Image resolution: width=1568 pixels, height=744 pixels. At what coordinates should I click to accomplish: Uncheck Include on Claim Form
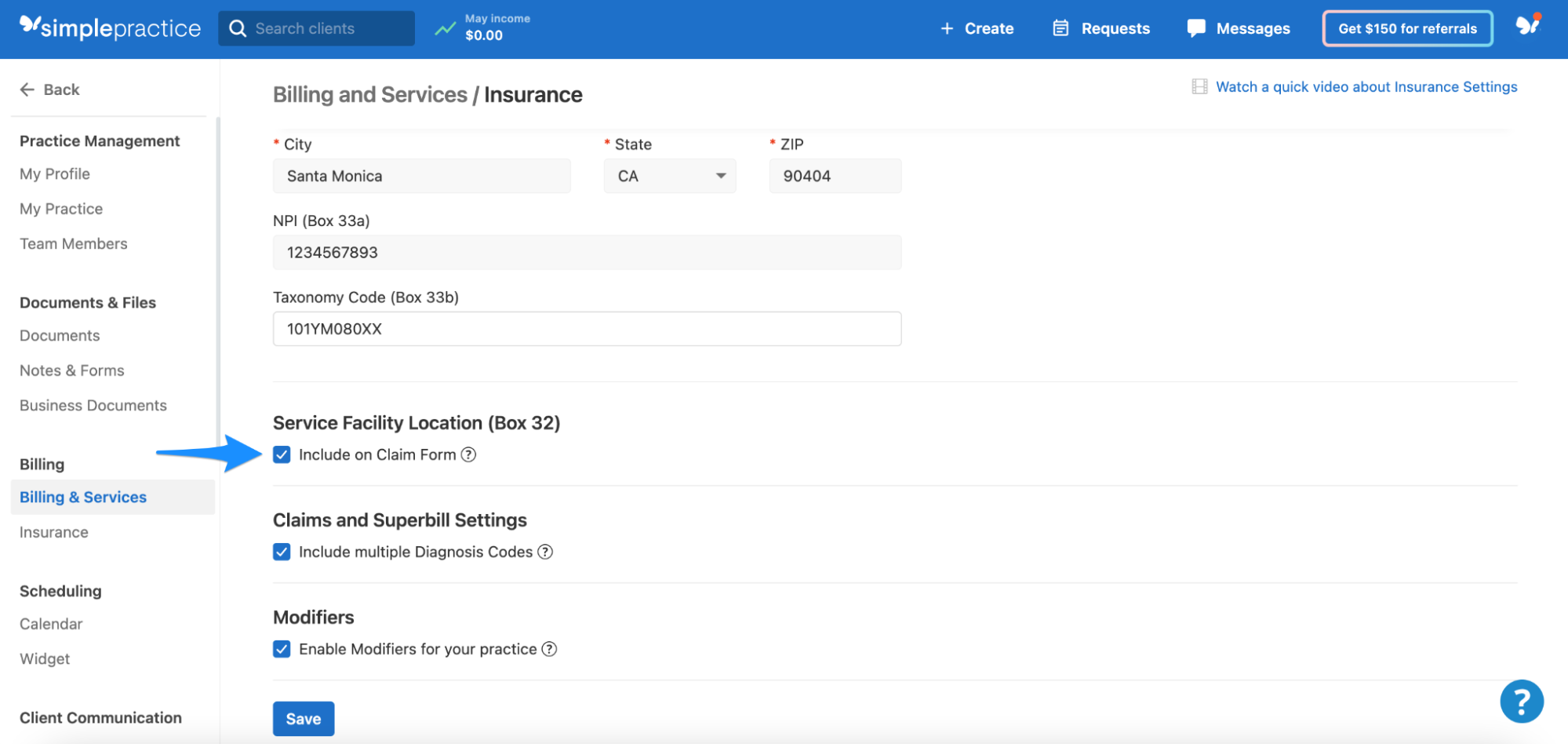(x=281, y=454)
